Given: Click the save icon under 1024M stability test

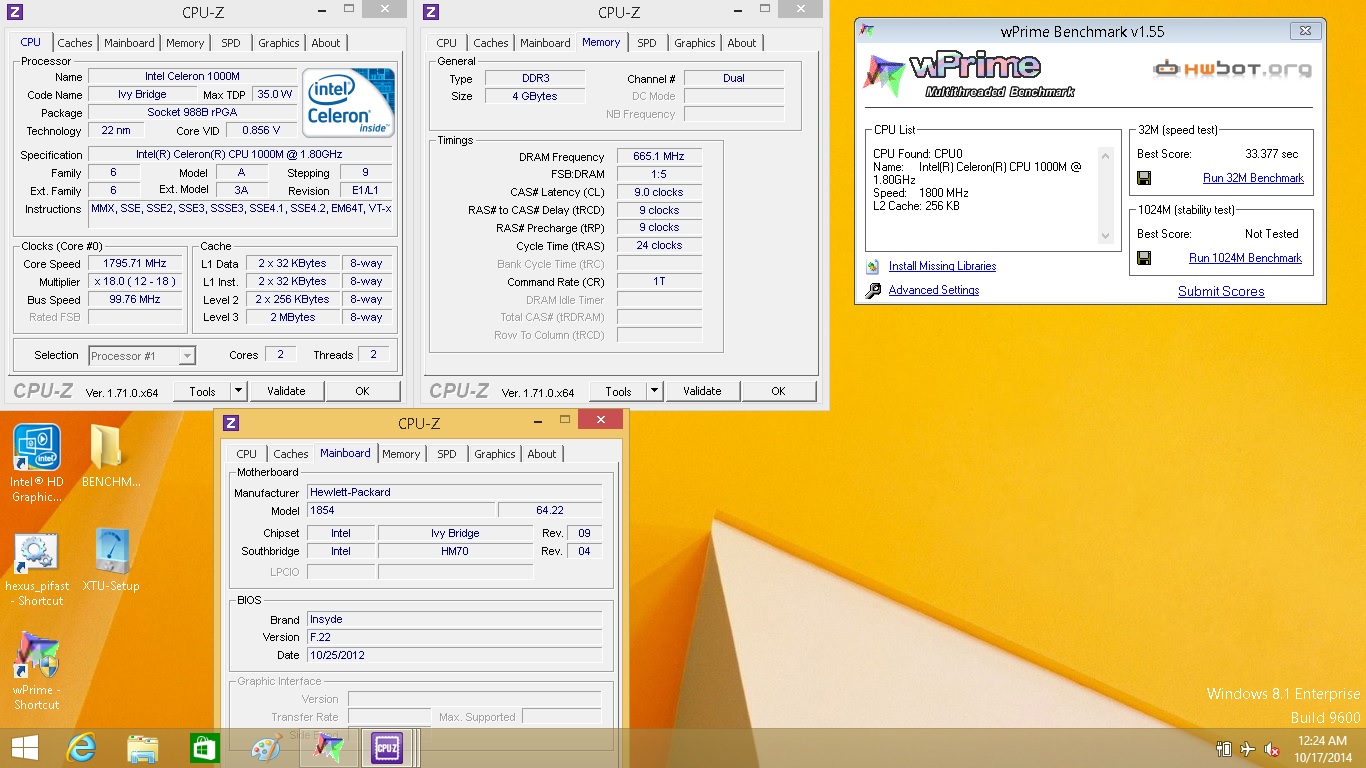Looking at the screenshot, I should point(1144,258).
